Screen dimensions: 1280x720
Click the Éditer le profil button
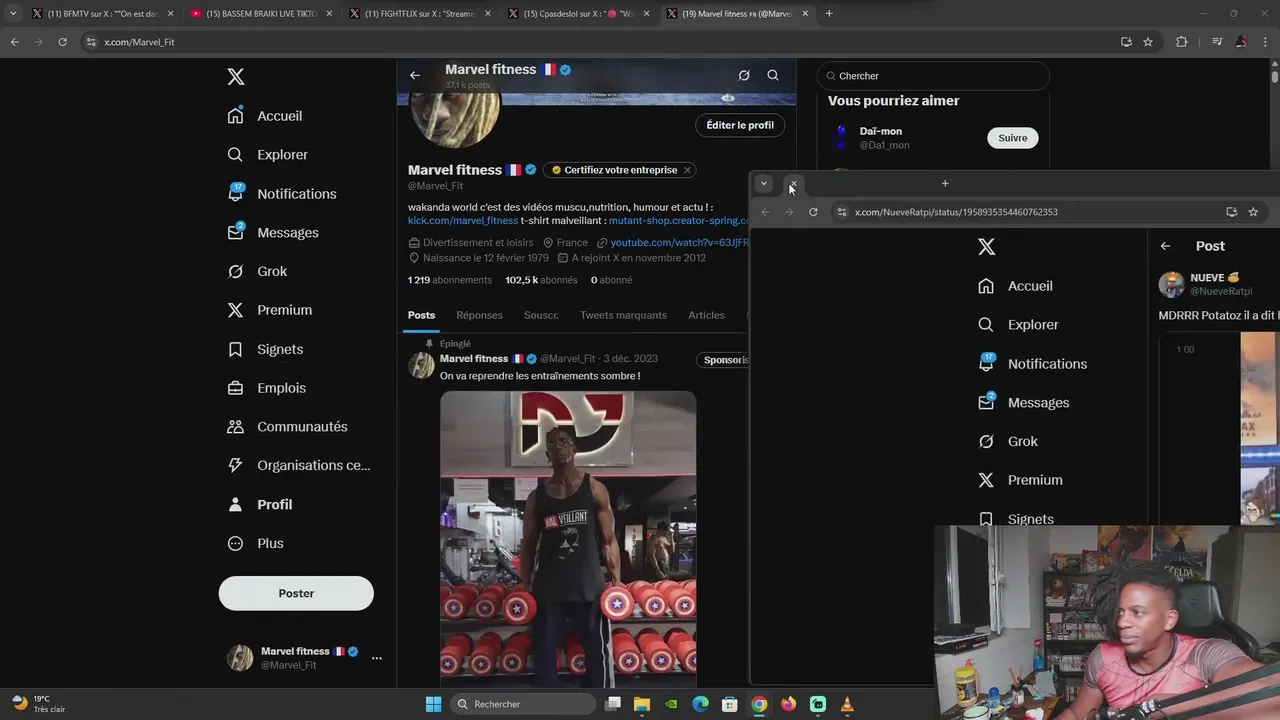coord(740,125)
